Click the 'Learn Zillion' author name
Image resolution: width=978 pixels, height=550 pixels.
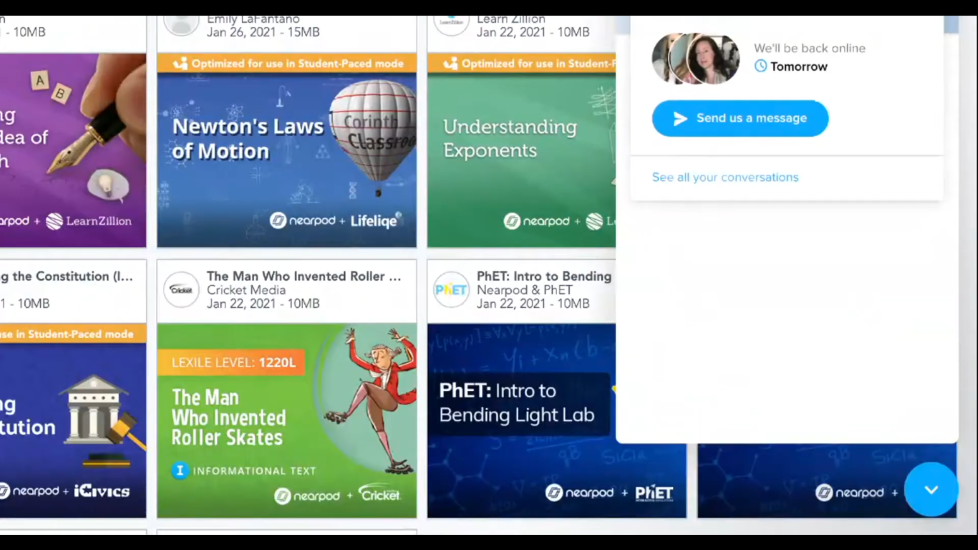(x=511, y=20)
